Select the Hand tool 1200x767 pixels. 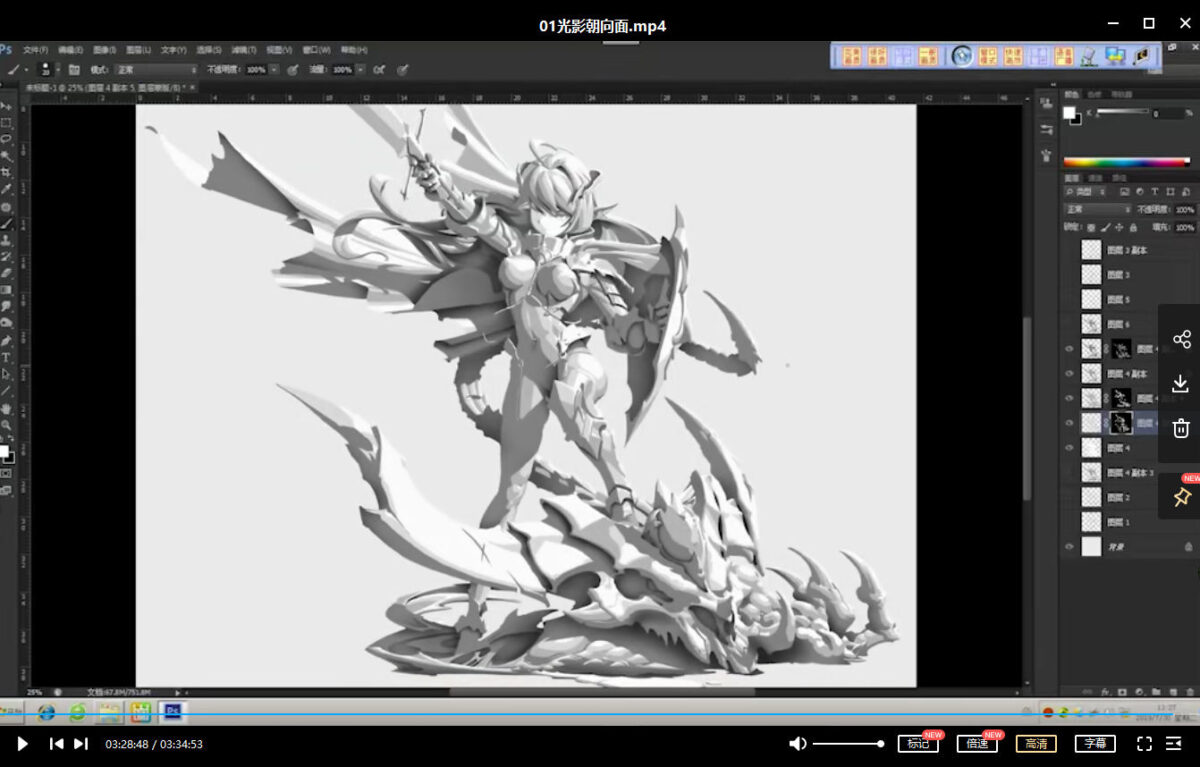6,408
